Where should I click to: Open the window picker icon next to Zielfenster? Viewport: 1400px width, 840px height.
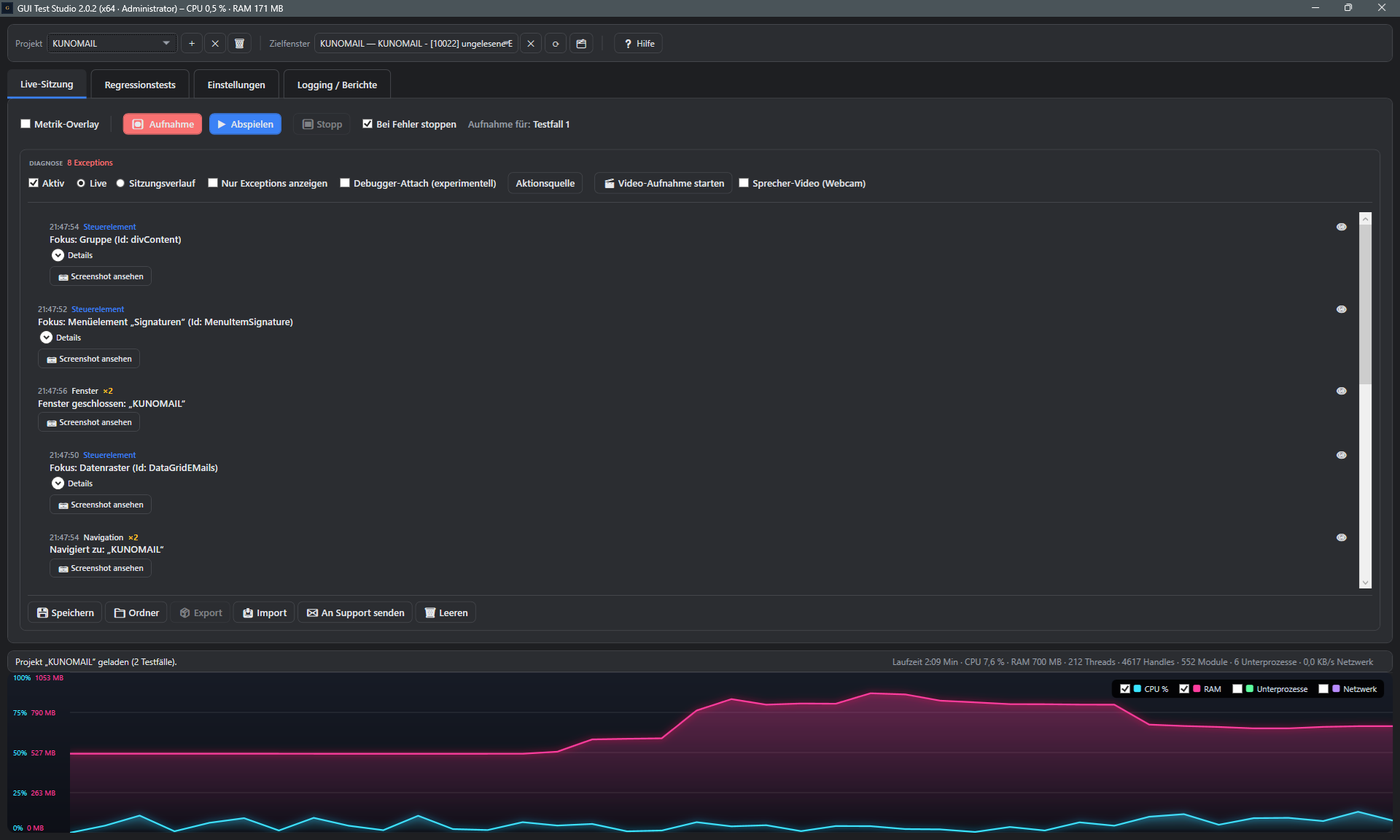click(581, 44)
